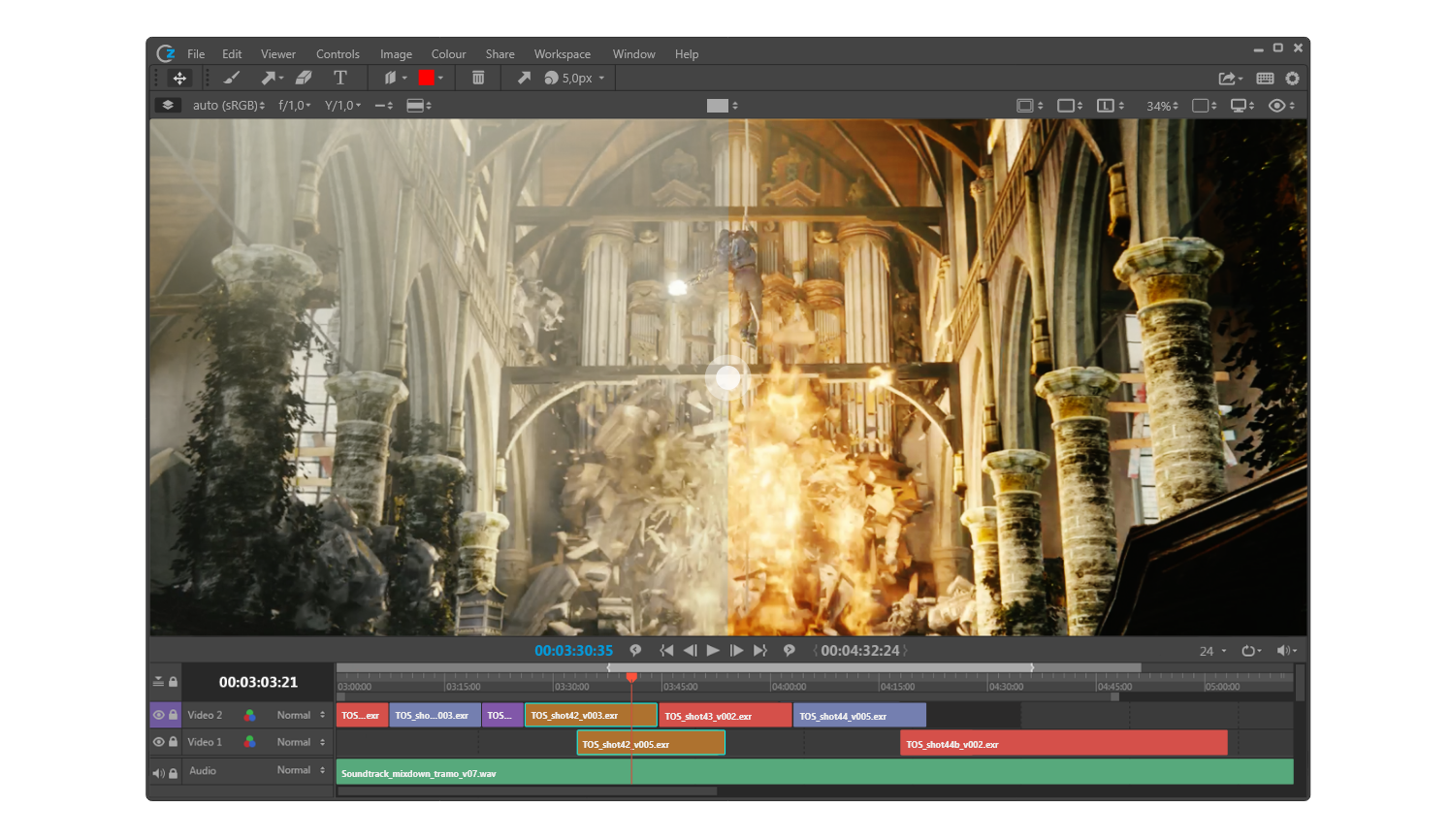Click the app logo icon

[x=166, y=53]
